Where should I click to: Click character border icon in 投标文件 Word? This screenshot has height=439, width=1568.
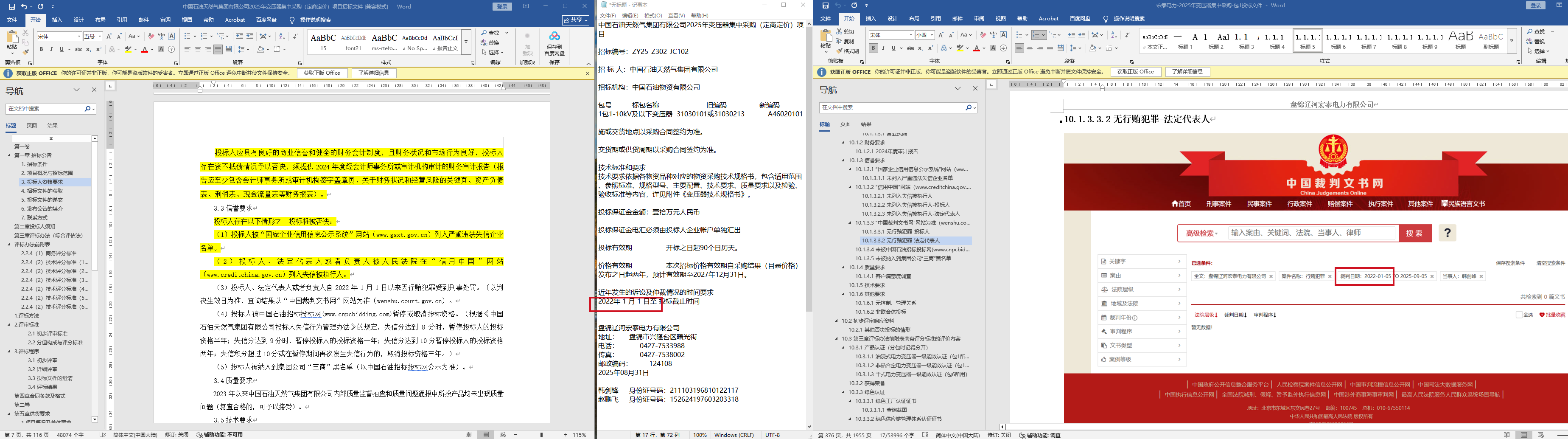coord(1004,35)
